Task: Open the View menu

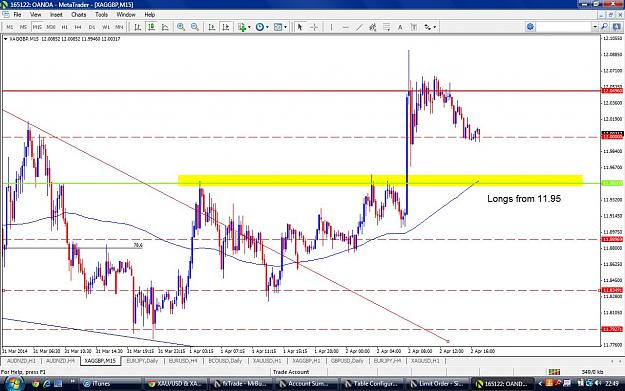Action: click(x=35, y=14)
